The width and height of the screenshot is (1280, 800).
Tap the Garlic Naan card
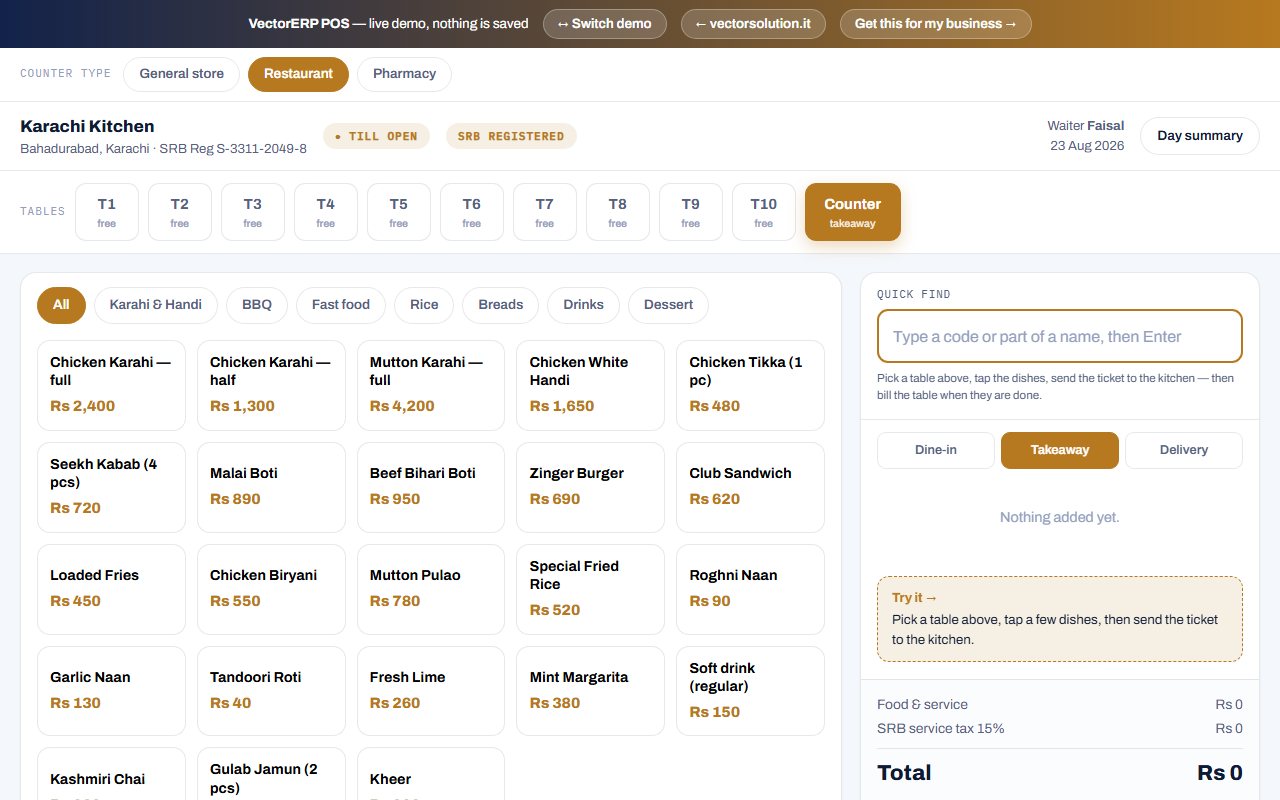[x=111, y=691]
